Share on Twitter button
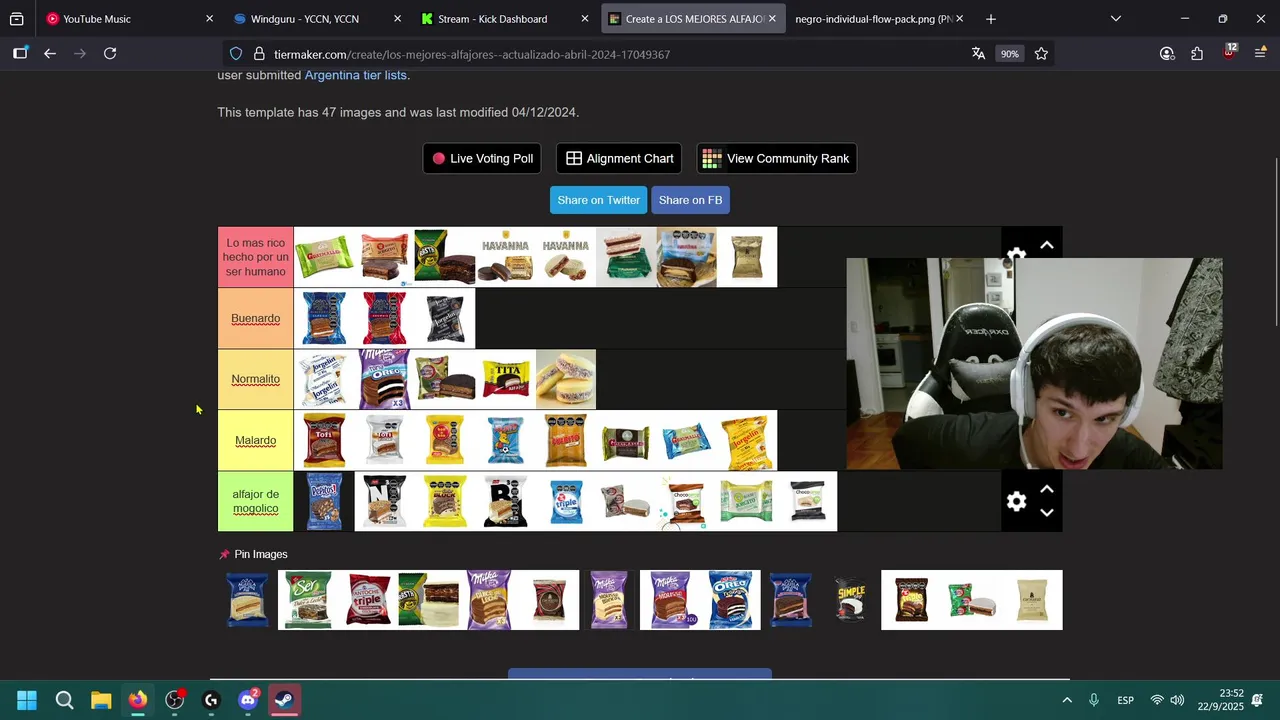The height and width of the screenshot is (720, 1280). [x=598, y=200]
